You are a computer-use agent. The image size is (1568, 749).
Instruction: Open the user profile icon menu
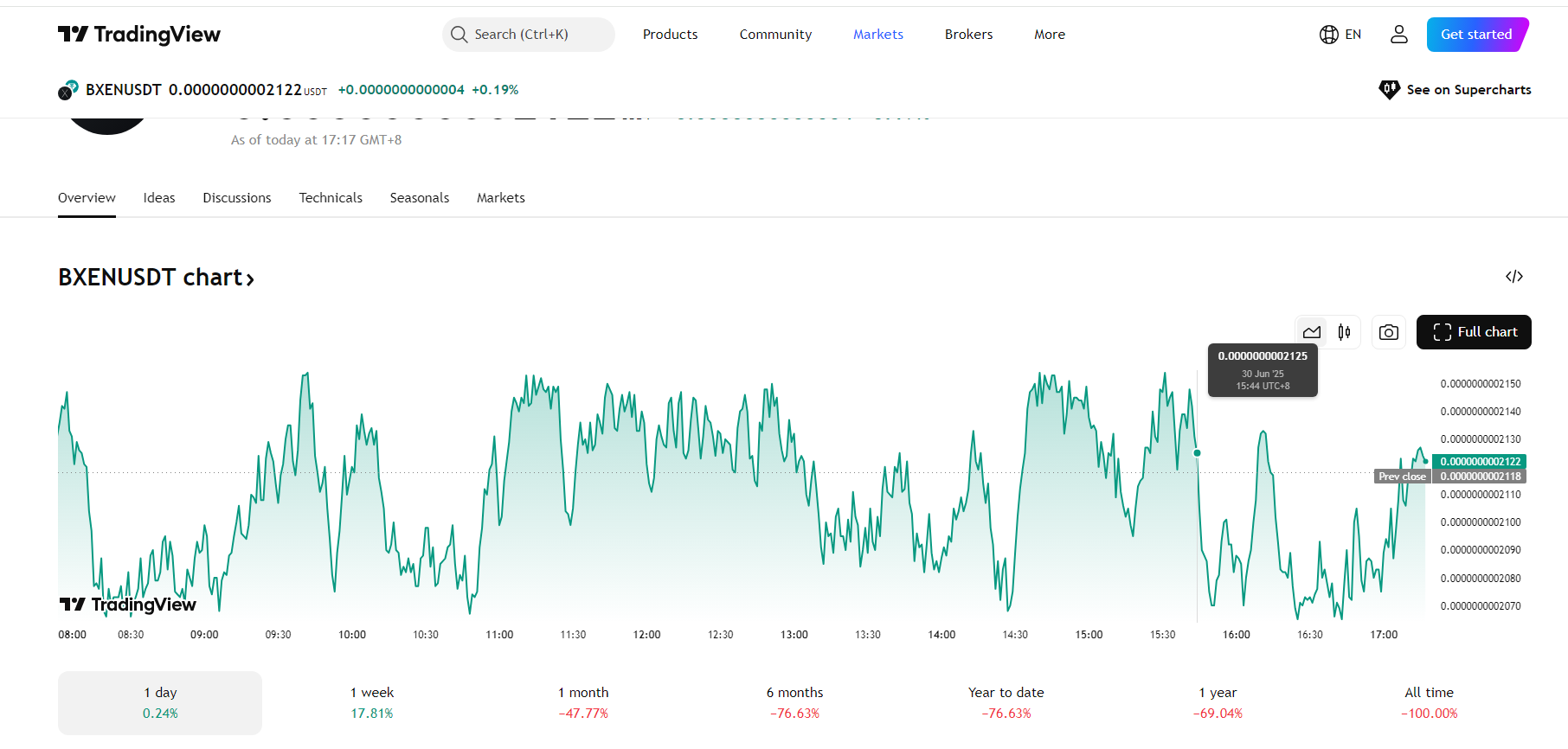(x=1398, y=35)
